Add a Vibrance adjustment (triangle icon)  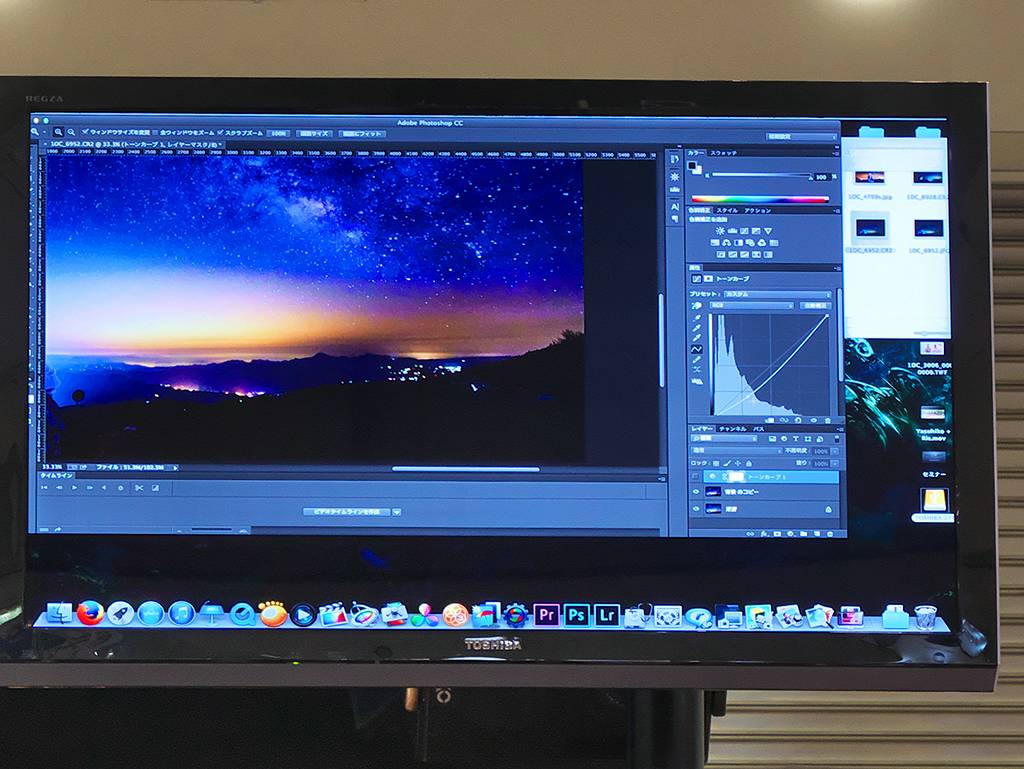click(x=768, y=231)
